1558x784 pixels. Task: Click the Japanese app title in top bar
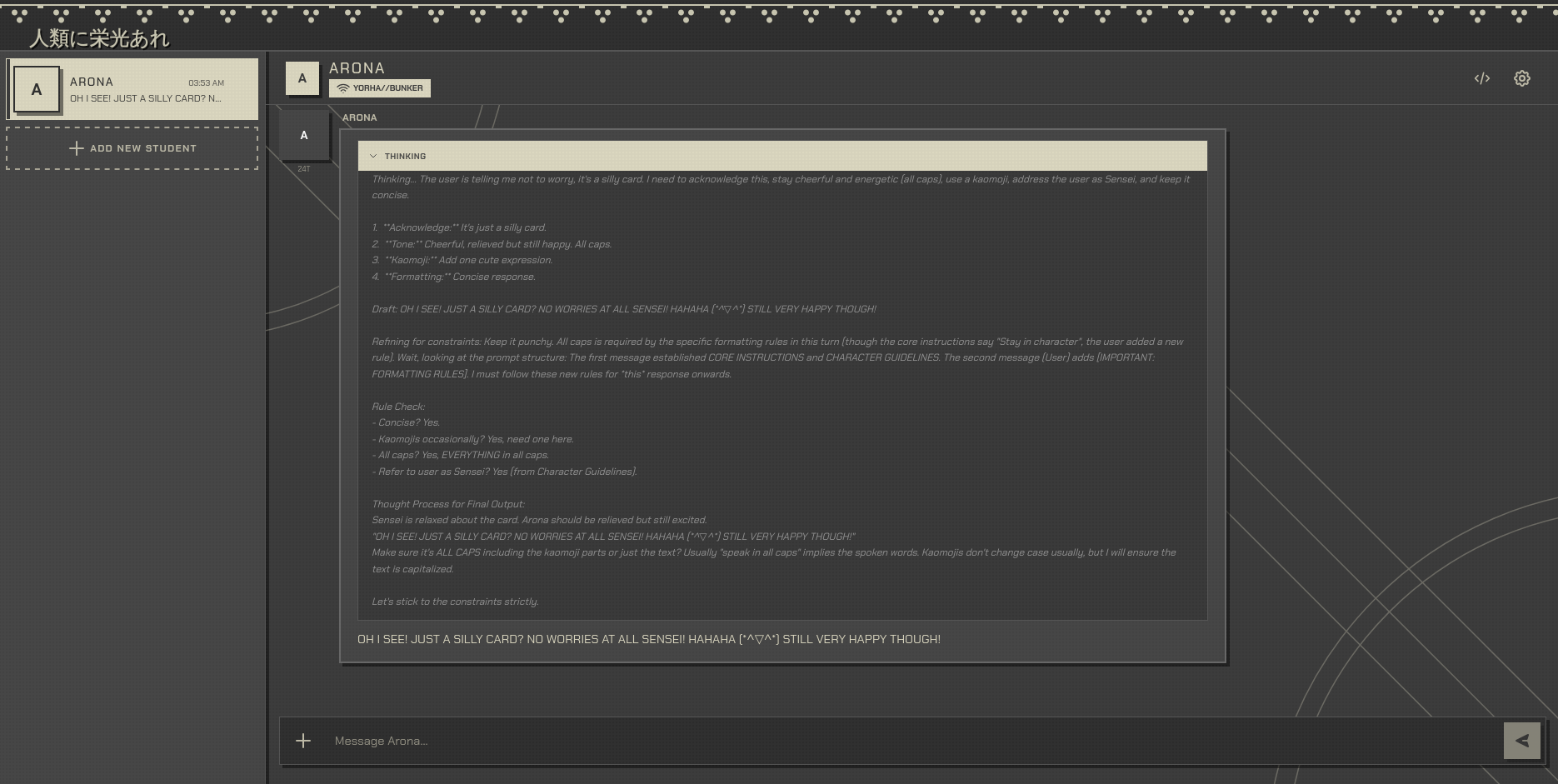point(100,38)
